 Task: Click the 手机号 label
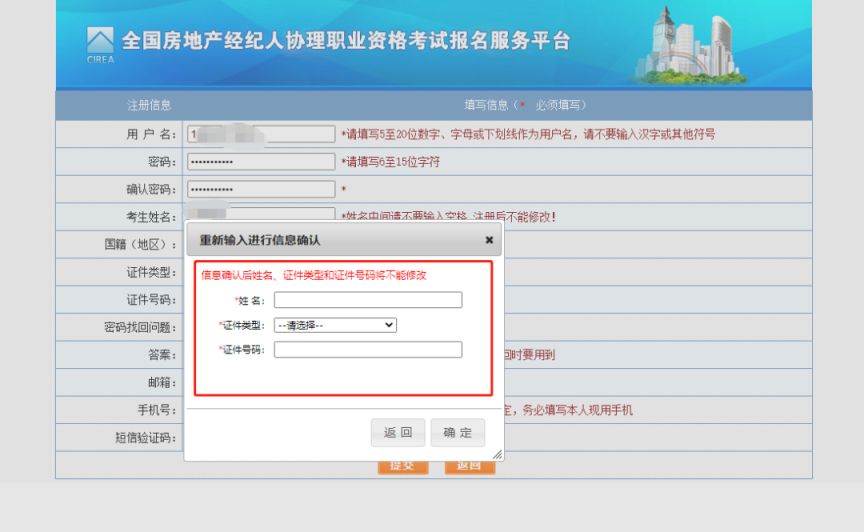156,410
